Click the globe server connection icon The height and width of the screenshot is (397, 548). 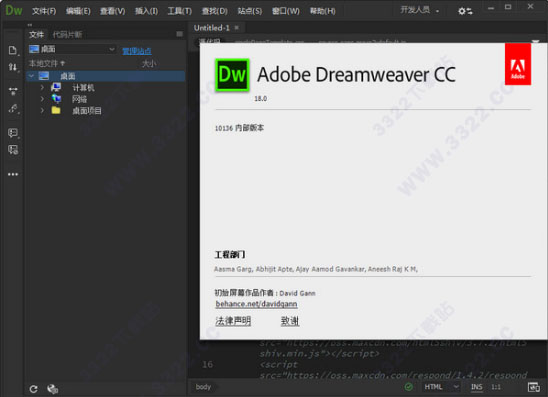pyautogui.click(x=52, y=389)
